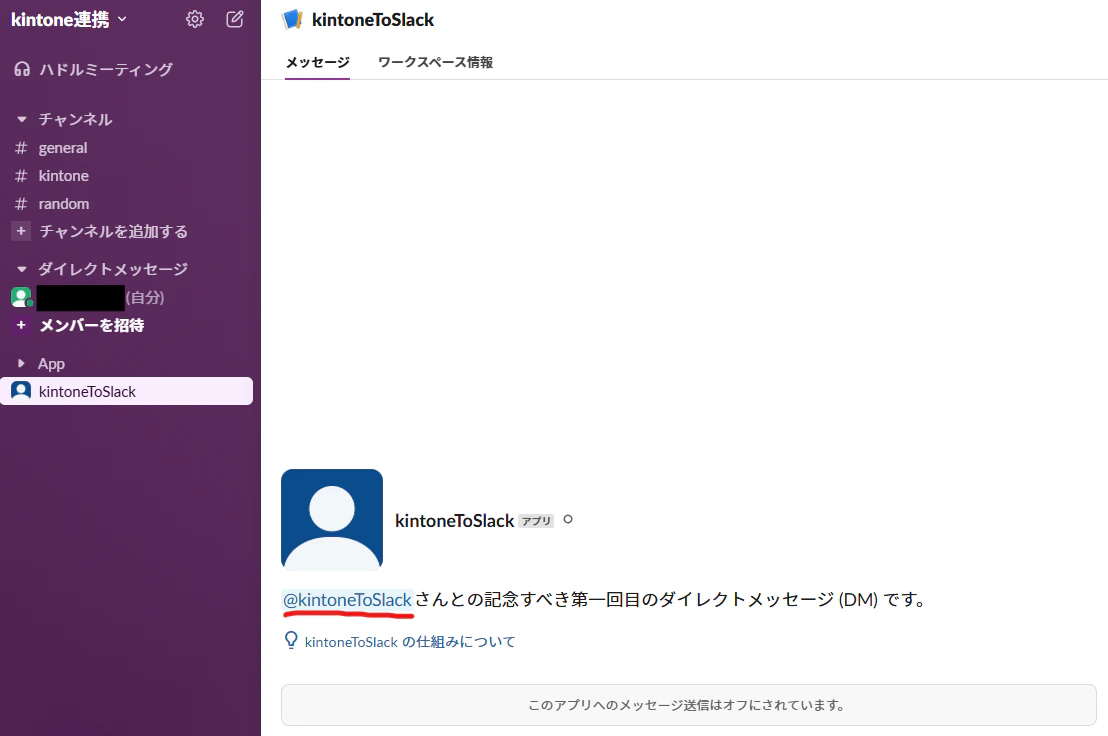The image size is (1108, 736).
Task: Click the kintoneToSlack header app icon
Action: [x=293, y=20]
